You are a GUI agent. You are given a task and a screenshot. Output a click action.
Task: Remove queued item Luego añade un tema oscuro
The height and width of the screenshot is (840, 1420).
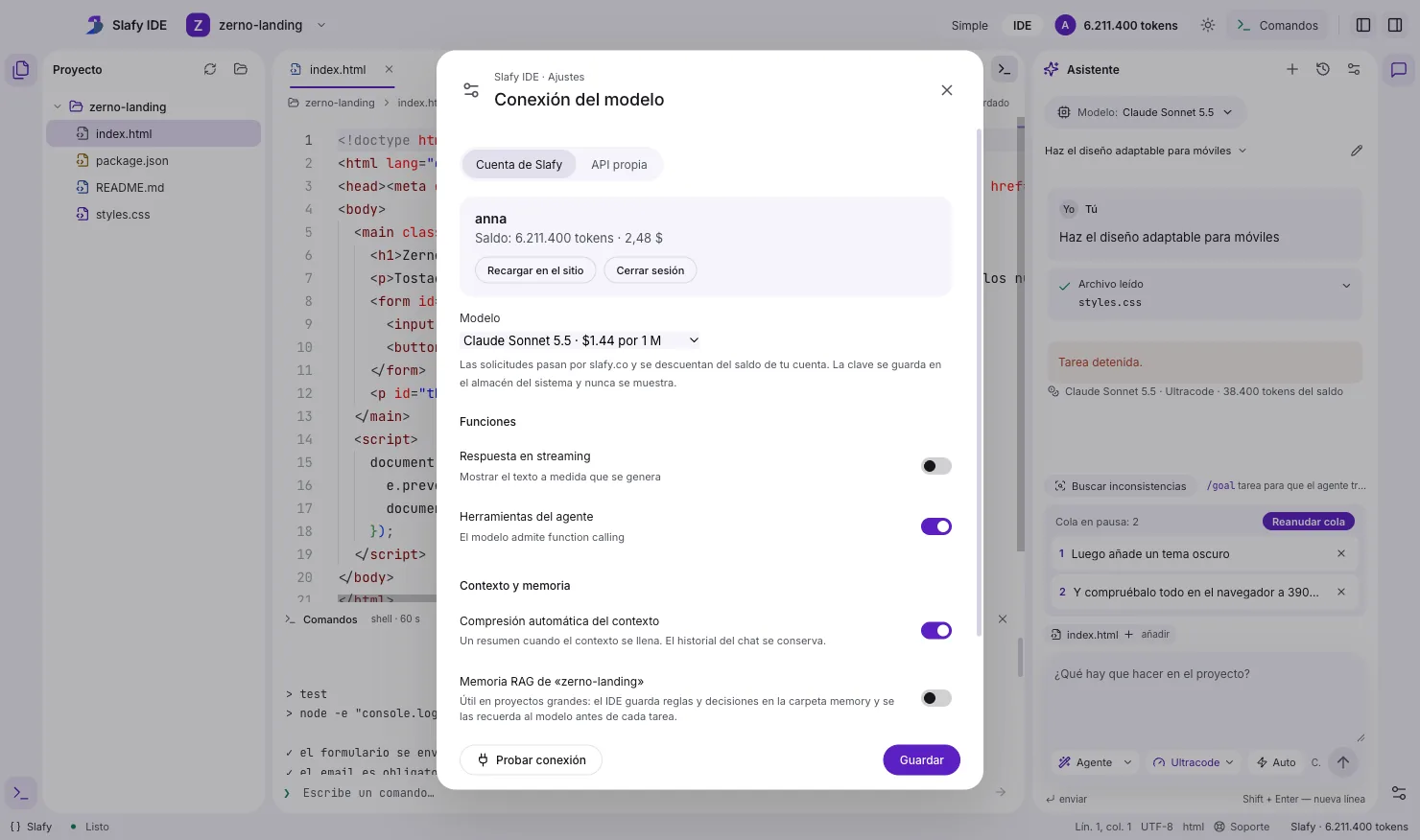(x=1341, y=553)
